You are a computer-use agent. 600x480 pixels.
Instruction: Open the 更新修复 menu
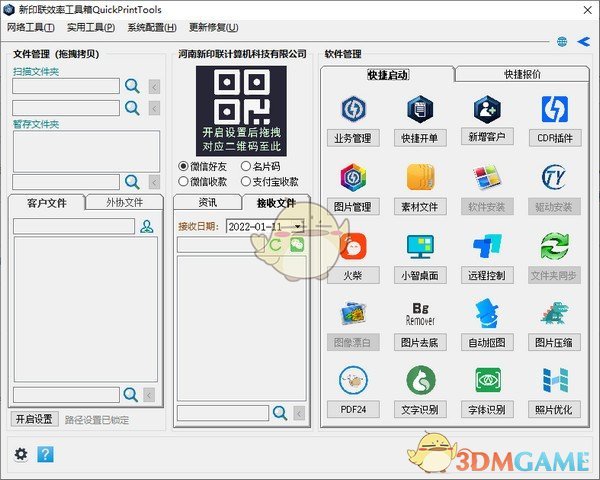pos(214,28)
